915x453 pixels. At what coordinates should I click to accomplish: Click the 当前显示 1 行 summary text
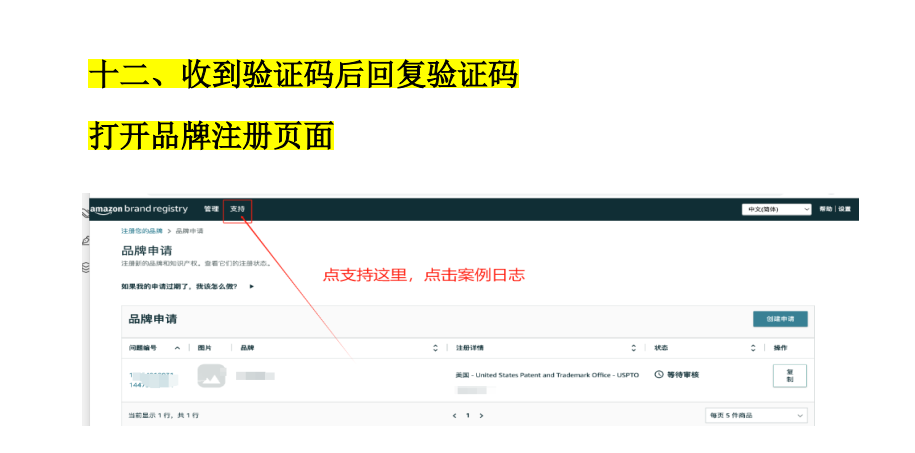point(163,416)
